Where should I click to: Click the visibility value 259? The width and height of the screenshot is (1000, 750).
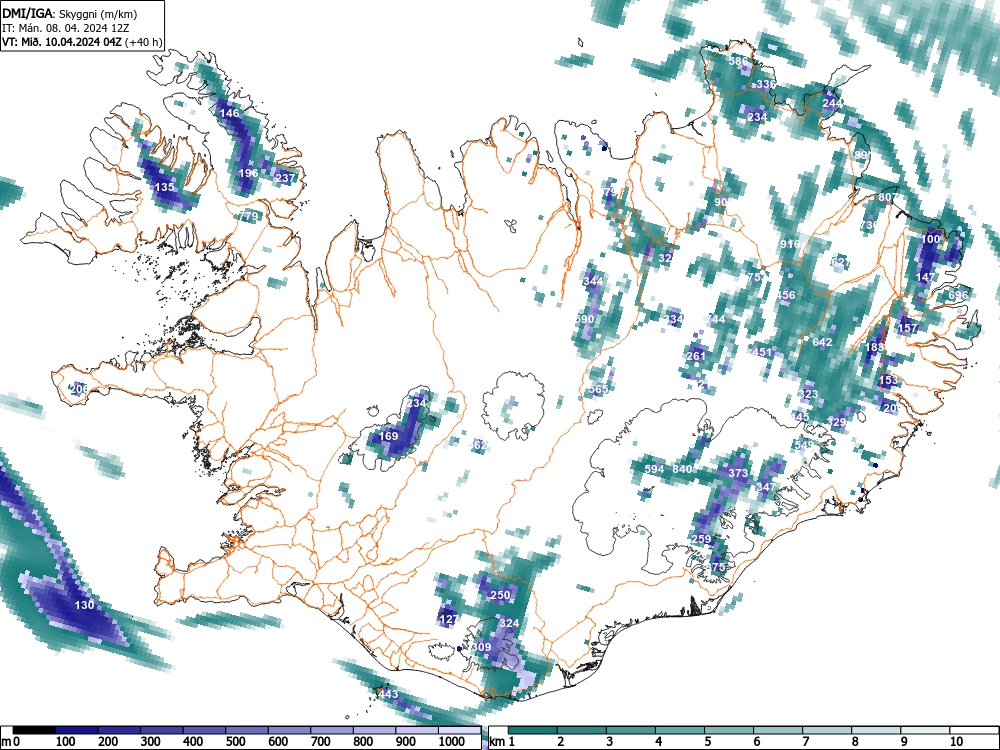(701, 539)
